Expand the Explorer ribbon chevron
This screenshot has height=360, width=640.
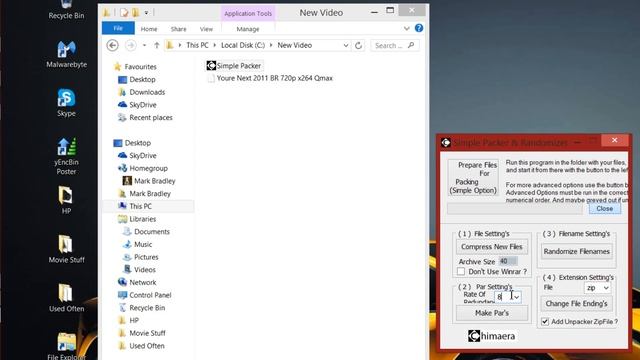[407, 28]
